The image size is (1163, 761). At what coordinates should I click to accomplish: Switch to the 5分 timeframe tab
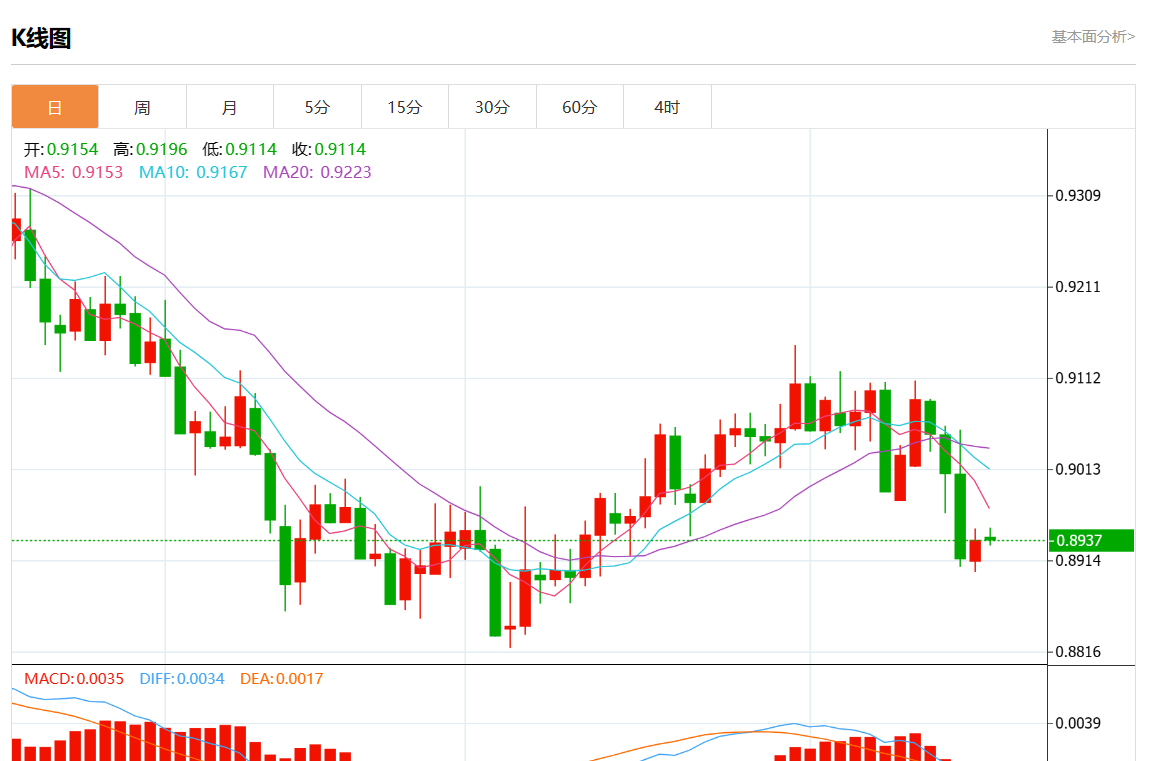[x=317, y=107]
